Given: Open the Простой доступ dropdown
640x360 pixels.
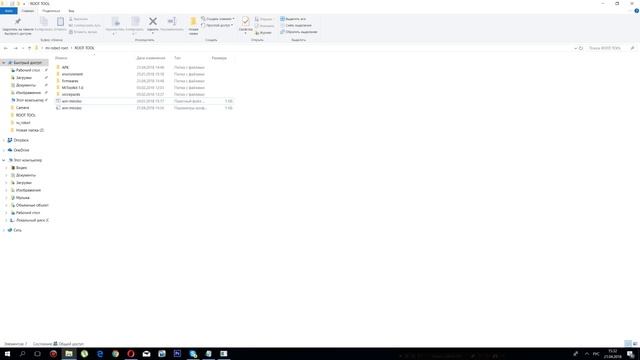Looking at the screenshot, I should point(217,25).
